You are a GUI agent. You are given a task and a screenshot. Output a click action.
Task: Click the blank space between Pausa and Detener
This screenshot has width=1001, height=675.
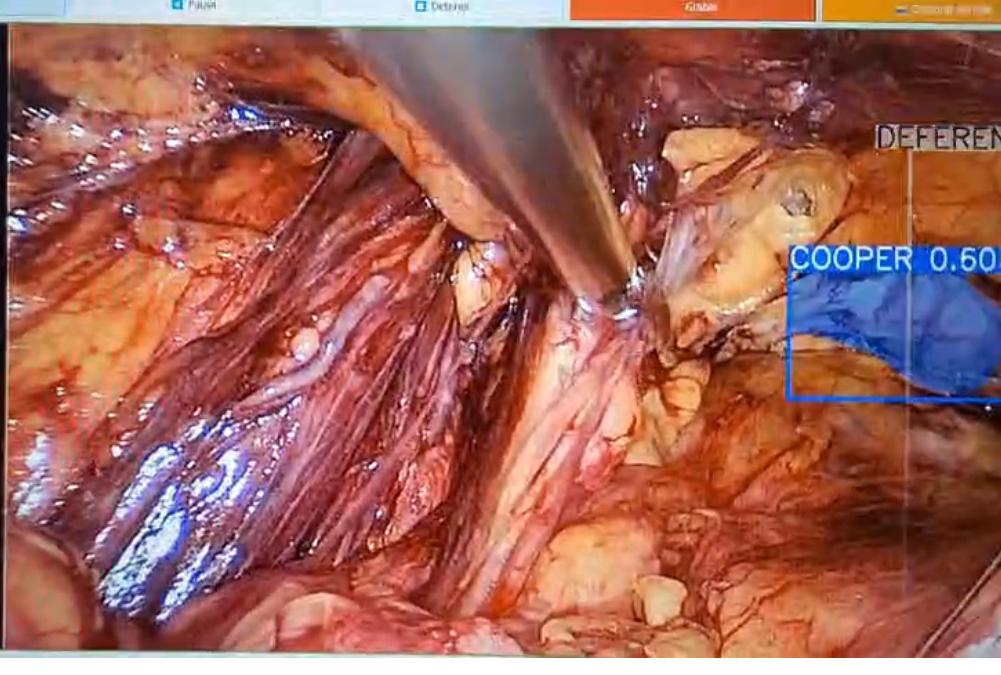(300, 8)
